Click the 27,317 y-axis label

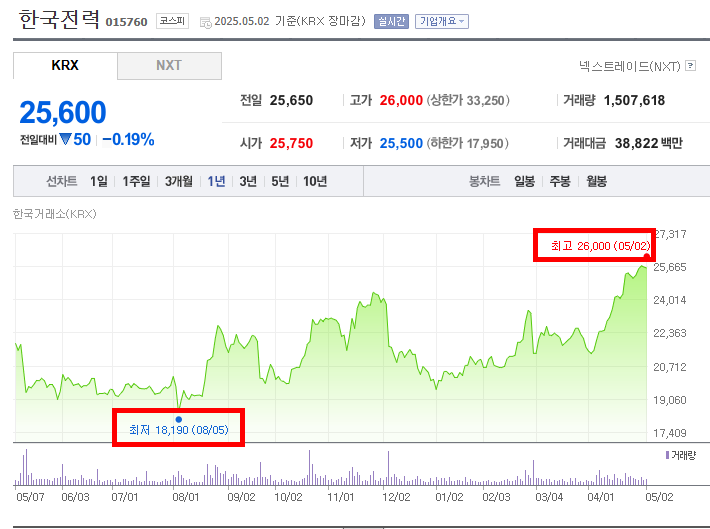coord(671,234)
